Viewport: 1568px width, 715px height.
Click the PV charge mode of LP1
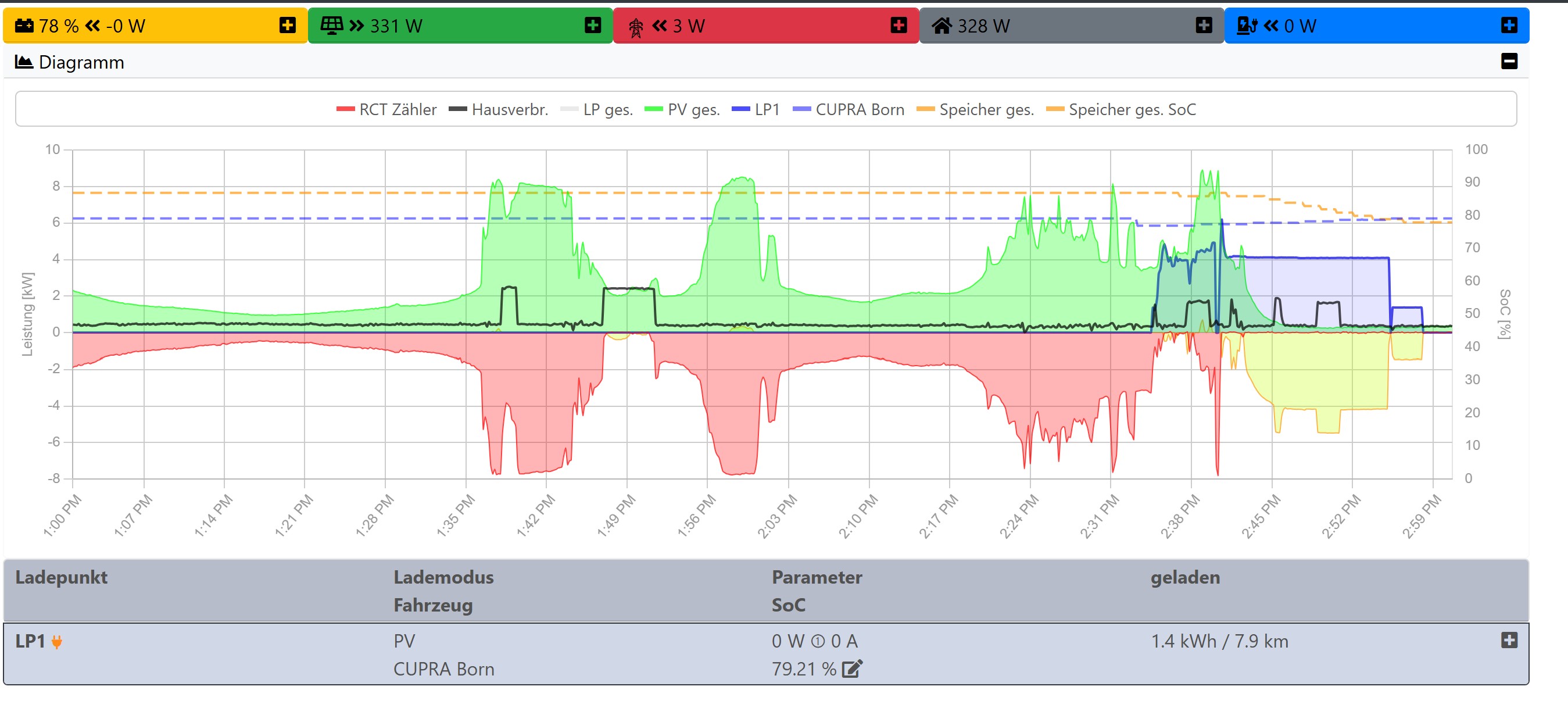coord(404,641)
